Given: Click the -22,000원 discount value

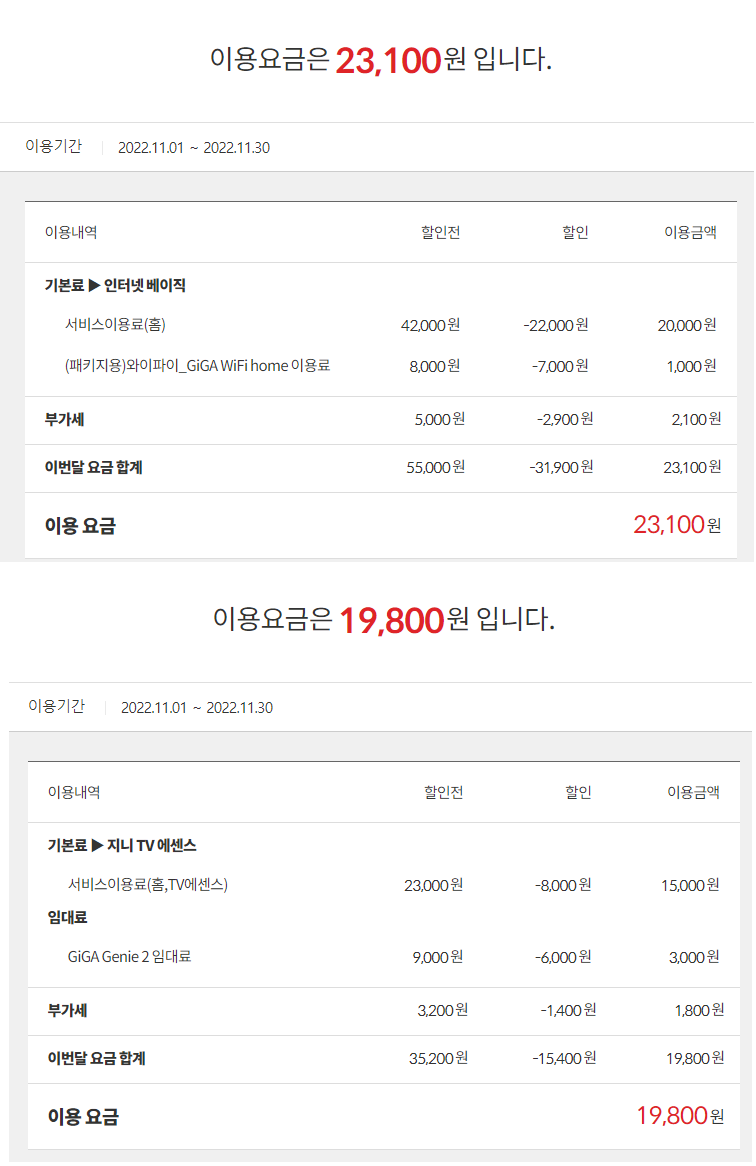Looking at the screenshot, I should 555,325.
